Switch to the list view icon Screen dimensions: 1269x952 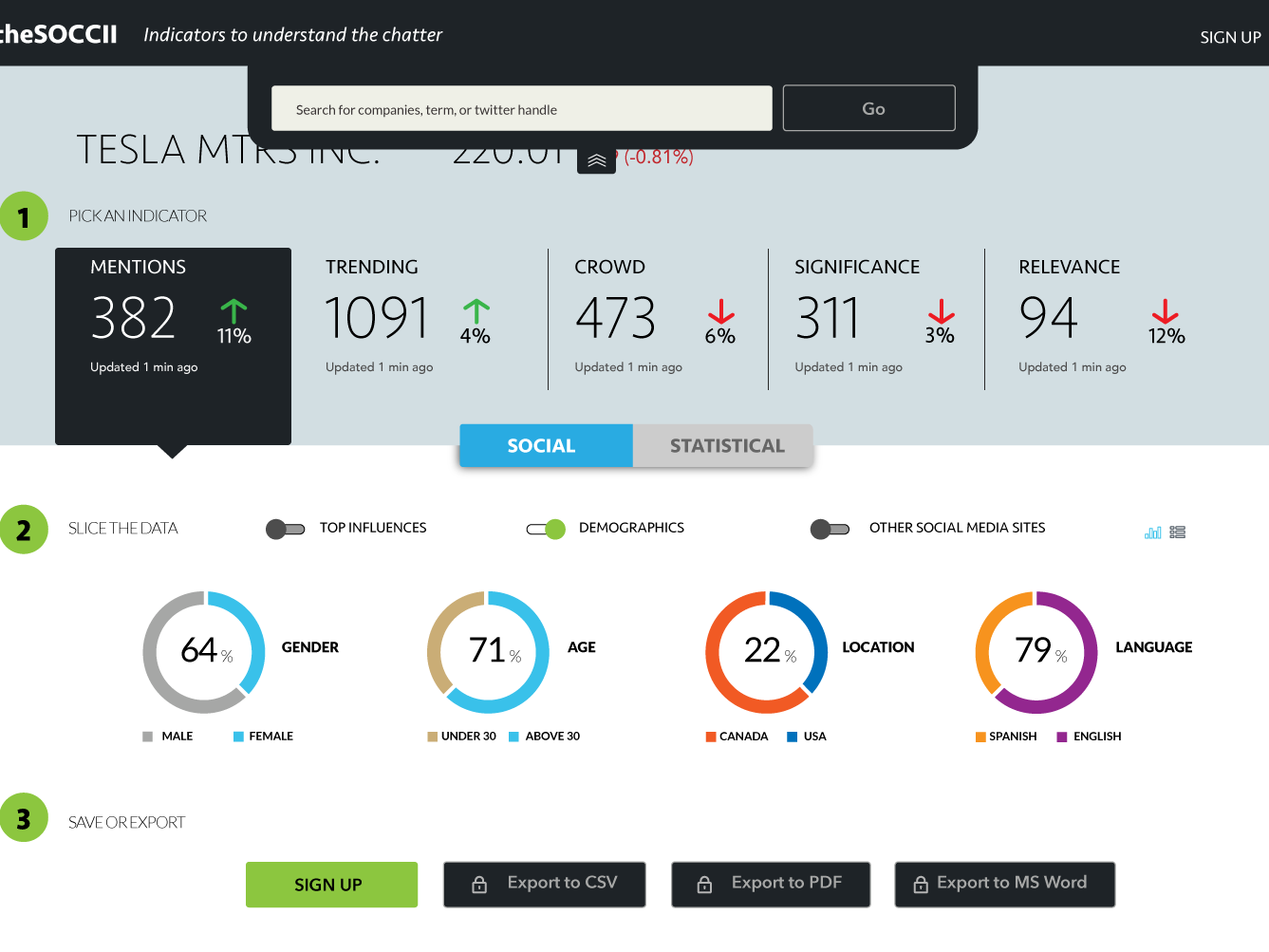1178,532
